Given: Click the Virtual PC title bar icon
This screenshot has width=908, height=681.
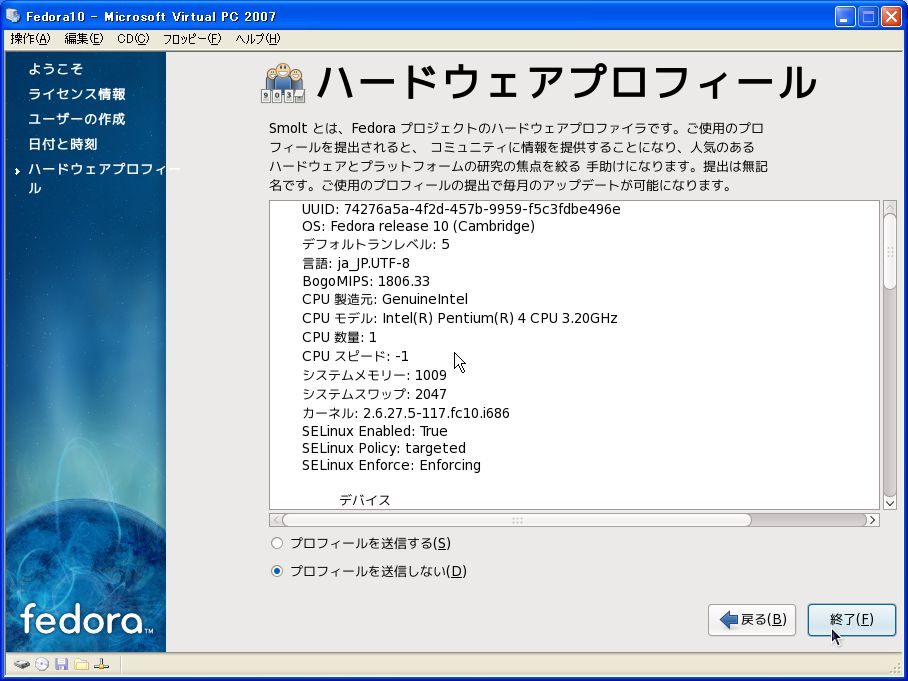Looking at the screenshot, I should (x=13, y=16).
